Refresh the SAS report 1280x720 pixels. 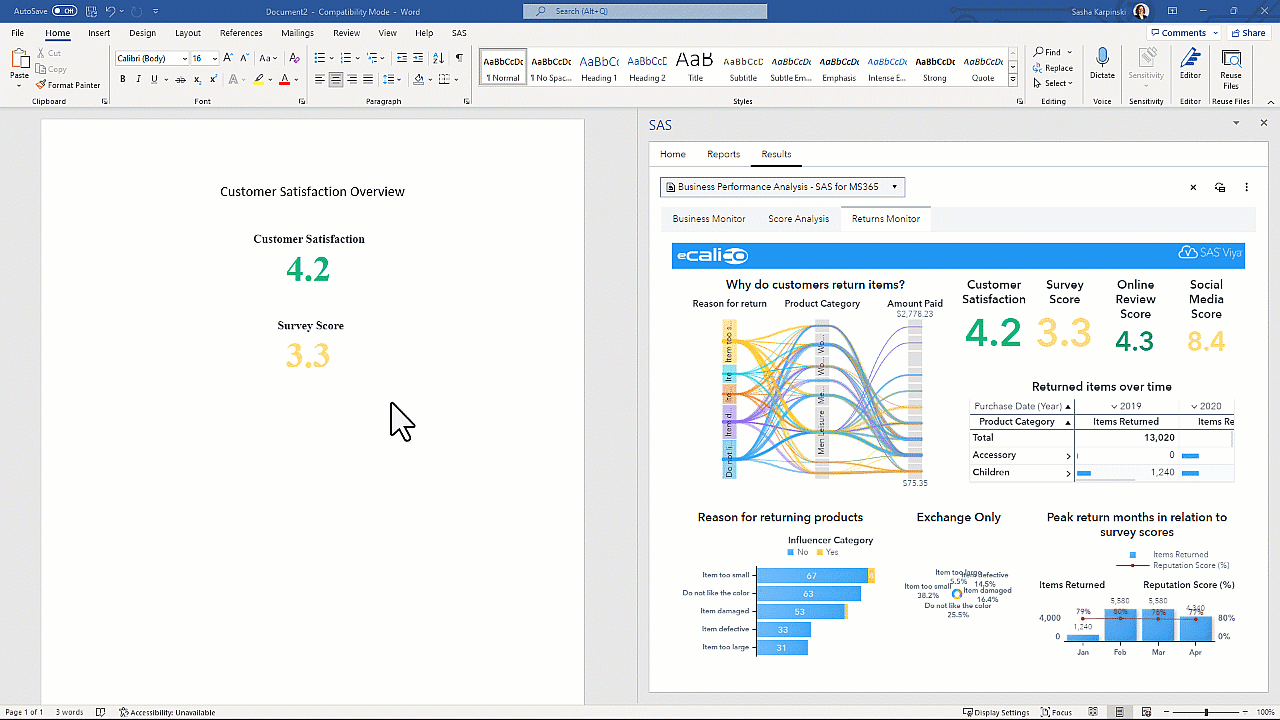pyautogui.click(x=1219, y=187)
